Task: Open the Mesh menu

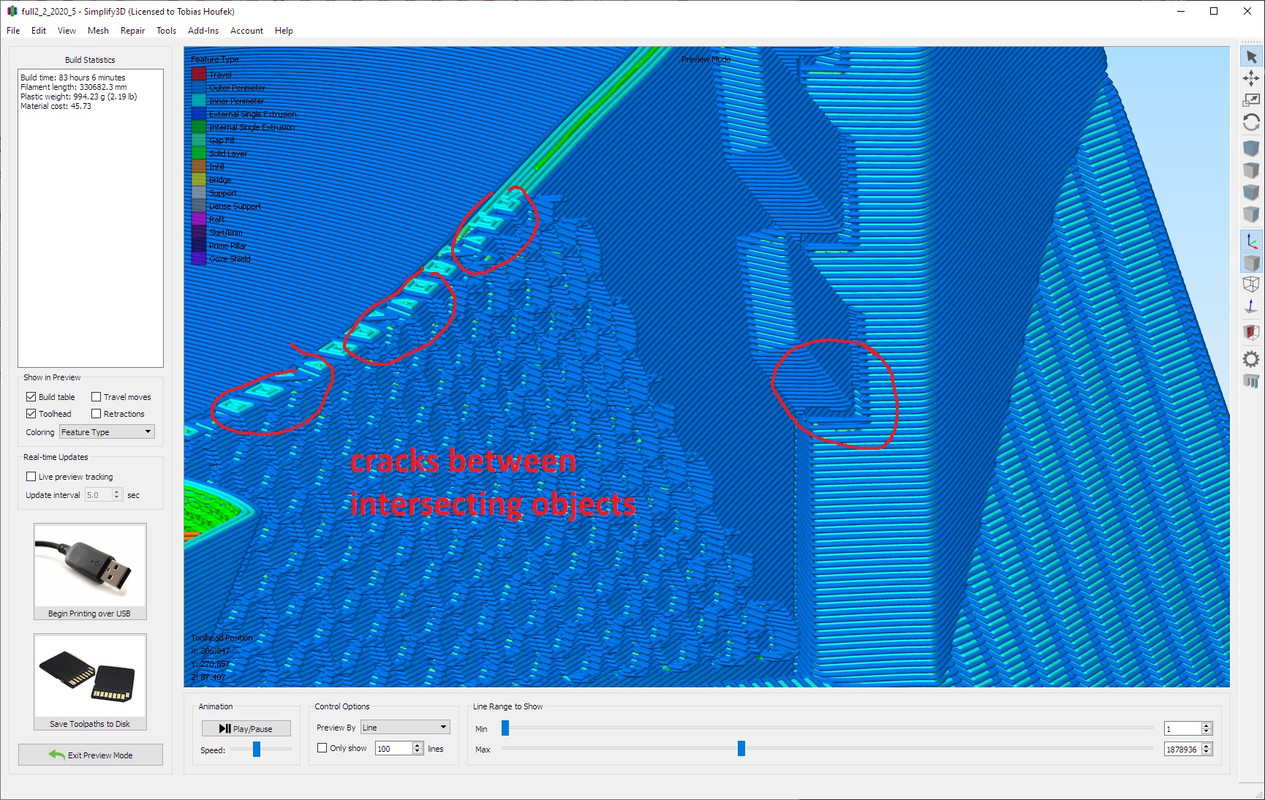Action: (x=98, y=31)
